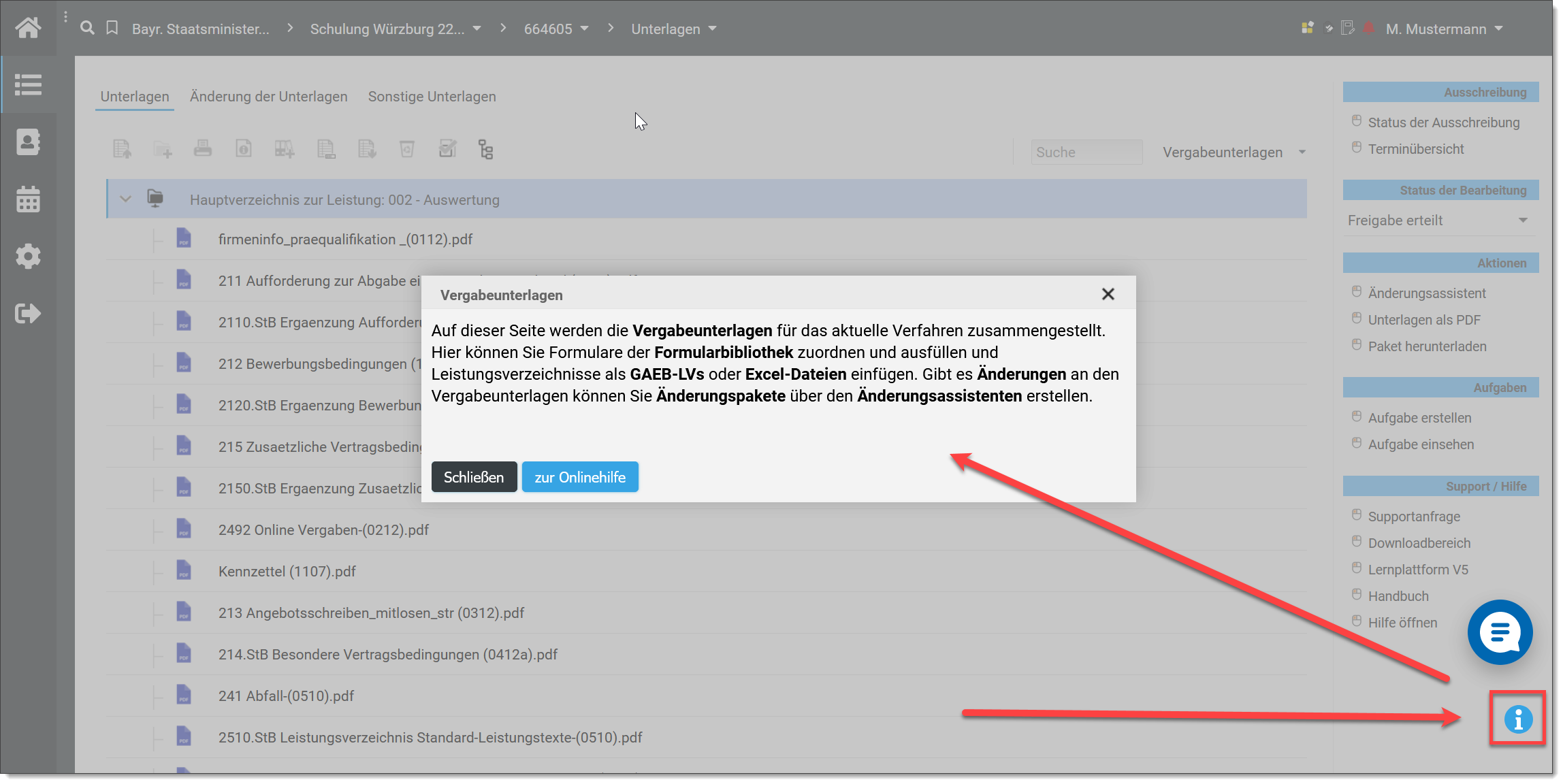Open the Vergabeunterlagen filter dropdown
1563x784 pixels.
coord(1234,152)
